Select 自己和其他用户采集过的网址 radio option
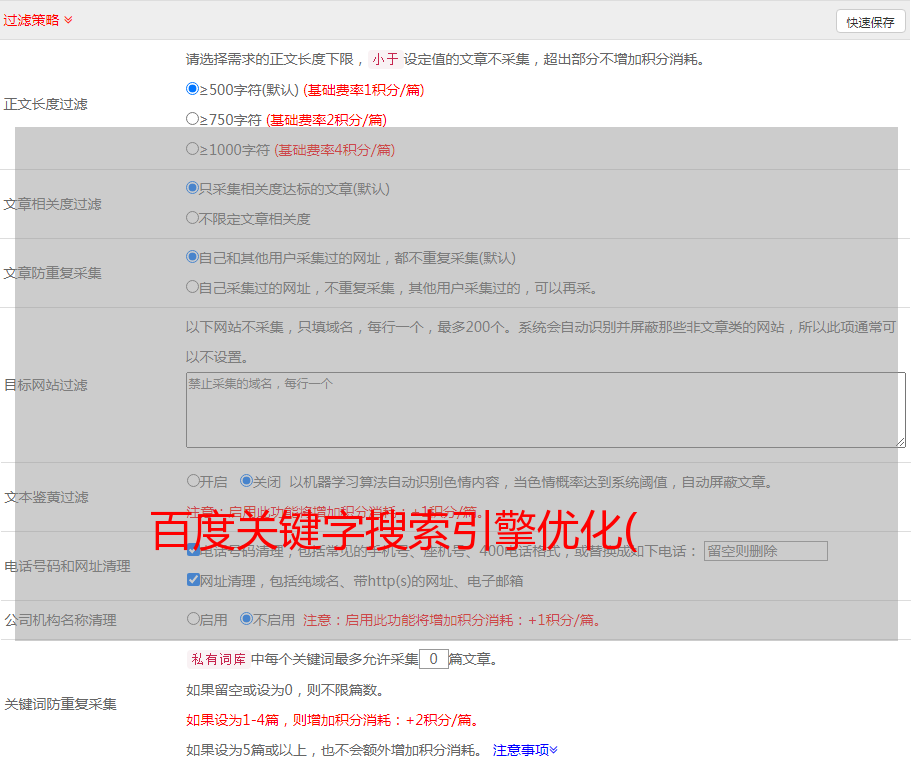 click(x=192, y=257)
